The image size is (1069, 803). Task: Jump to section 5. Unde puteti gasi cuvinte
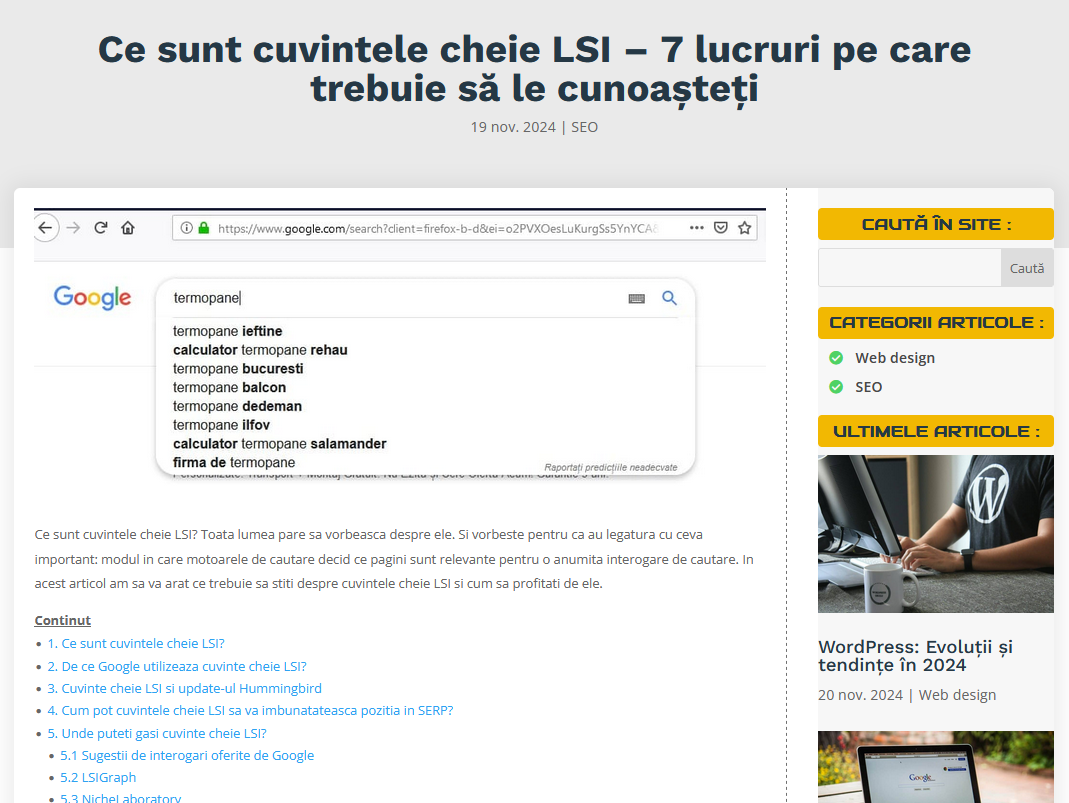coord(157,733)
